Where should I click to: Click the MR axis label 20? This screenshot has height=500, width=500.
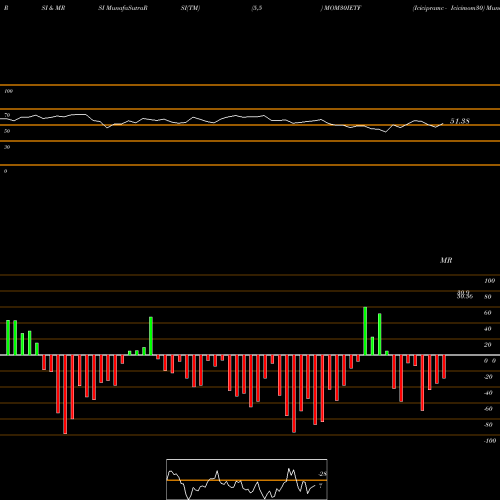click(x=488, y=345)
